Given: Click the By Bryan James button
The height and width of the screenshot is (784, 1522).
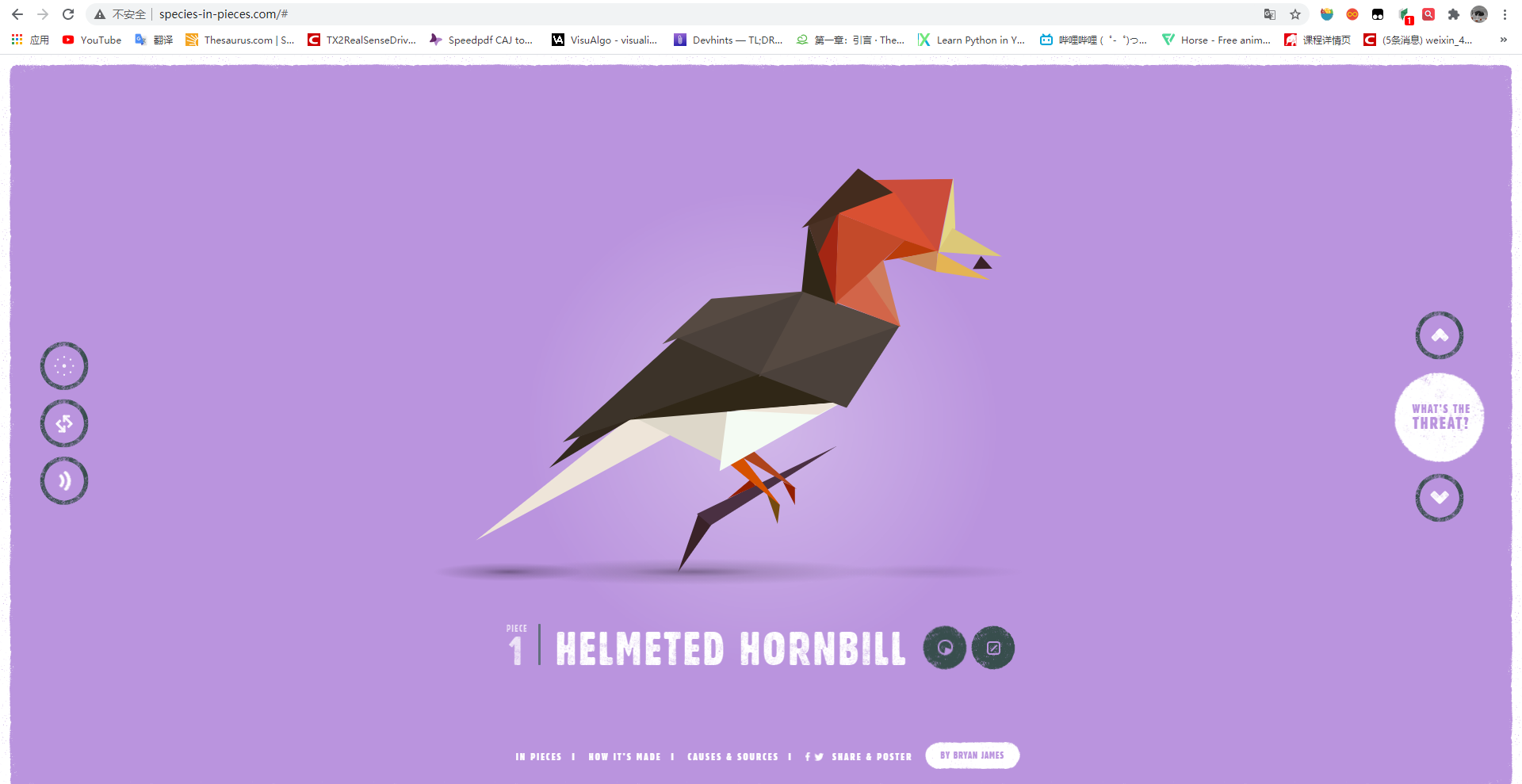Looking at the screenshot, I should (x=973, y=755).
